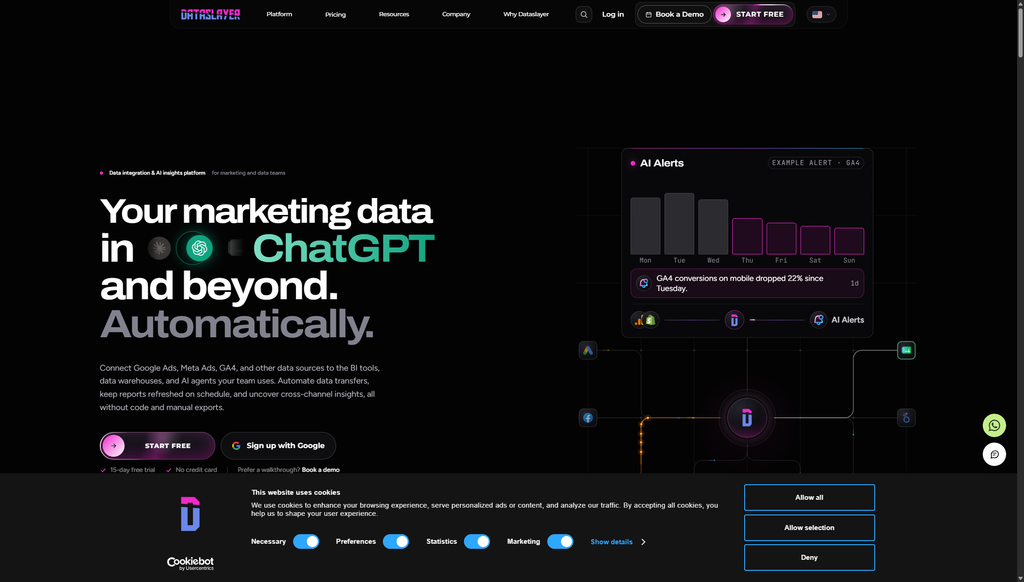This screenshot has height=582, width=1024.
Task: Click the EXAMPLE ALERT · GA4 tag
Action: tap(816, 163)
